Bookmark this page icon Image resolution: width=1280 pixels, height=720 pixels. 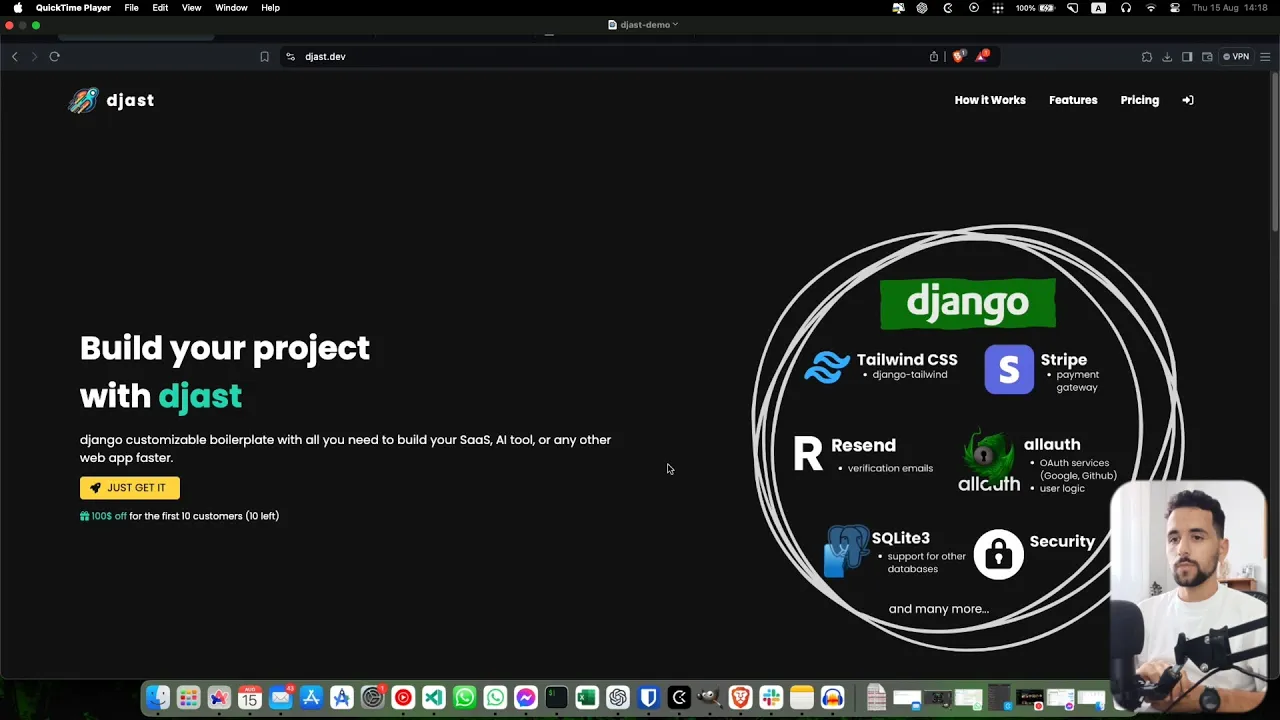point(264,57)
